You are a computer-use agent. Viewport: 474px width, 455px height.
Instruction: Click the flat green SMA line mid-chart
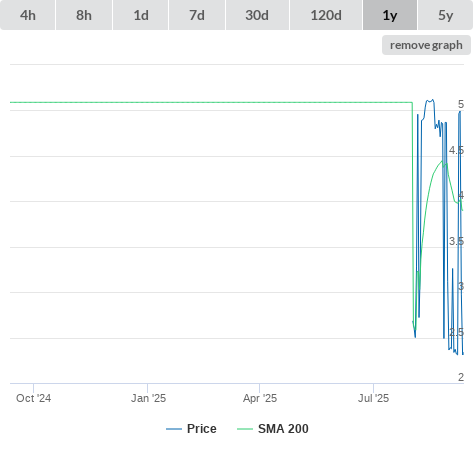coord(211,102)
